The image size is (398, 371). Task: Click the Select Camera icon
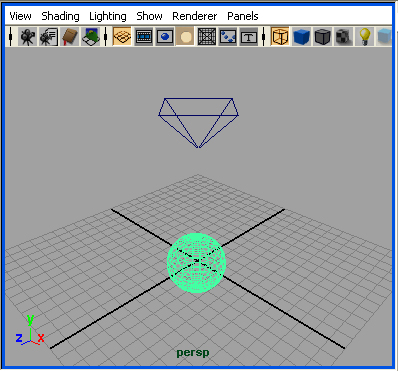pos(28,37)
